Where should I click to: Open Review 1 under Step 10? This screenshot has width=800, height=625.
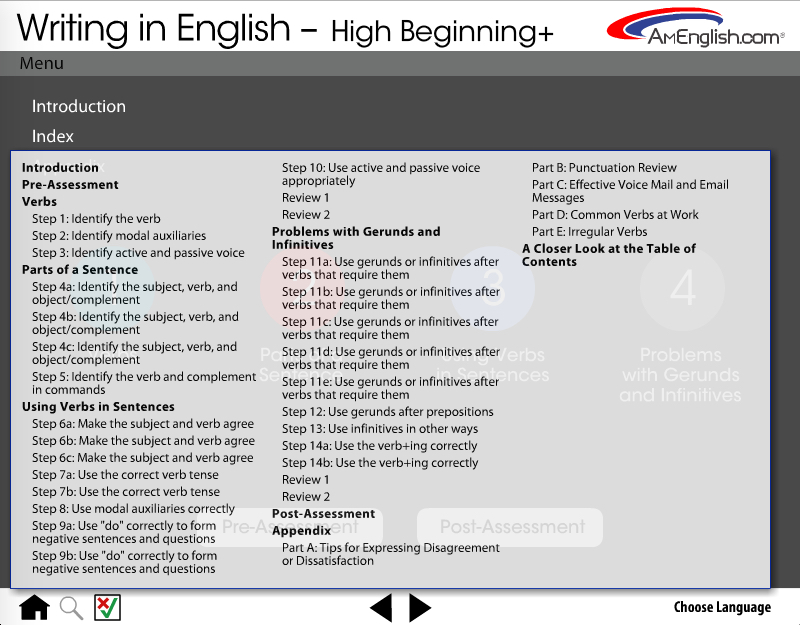point(306,197)
